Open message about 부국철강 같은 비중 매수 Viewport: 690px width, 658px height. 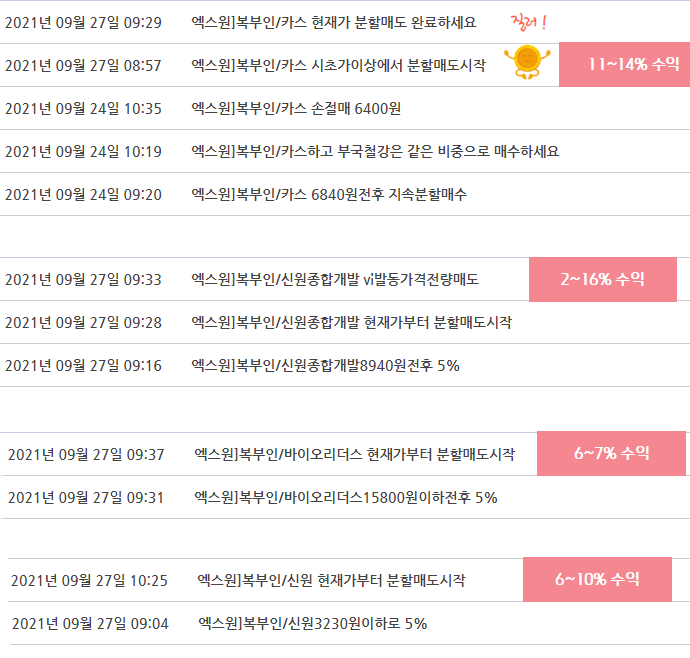[x=375, y=151]
